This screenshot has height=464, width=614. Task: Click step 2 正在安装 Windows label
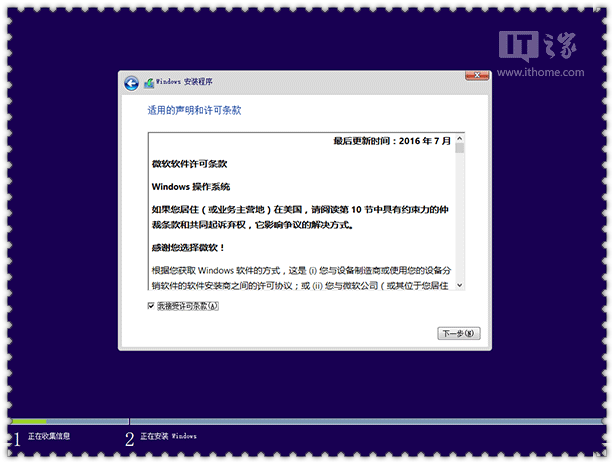click(168, 436)
